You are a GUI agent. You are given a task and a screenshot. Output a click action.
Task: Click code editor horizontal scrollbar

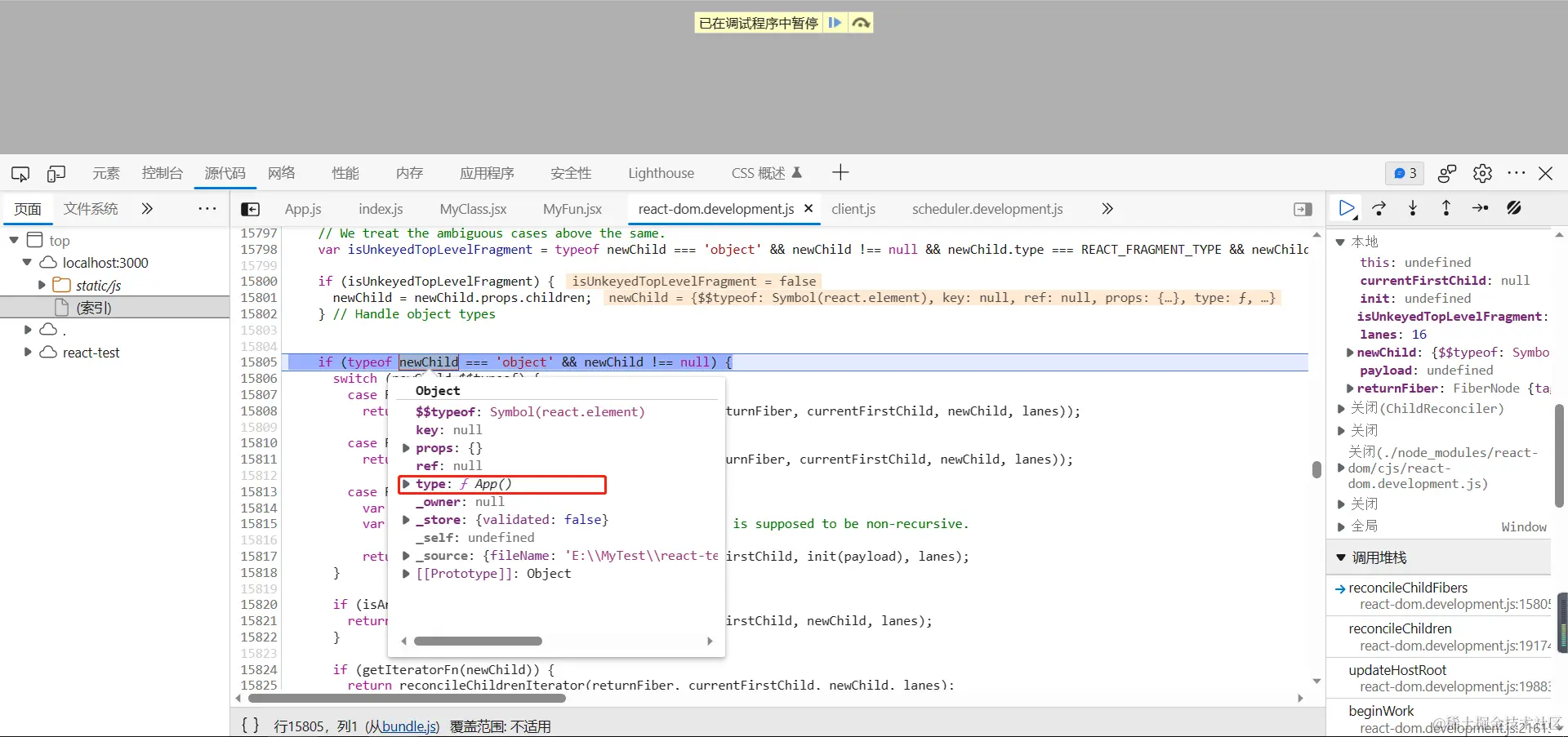pos(407,698)
